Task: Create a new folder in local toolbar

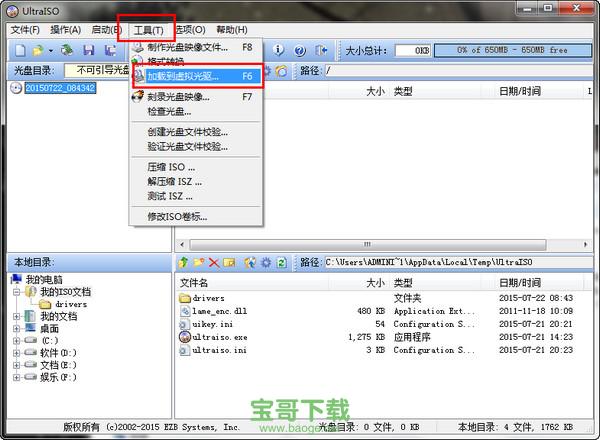Action: pos(199,262)
